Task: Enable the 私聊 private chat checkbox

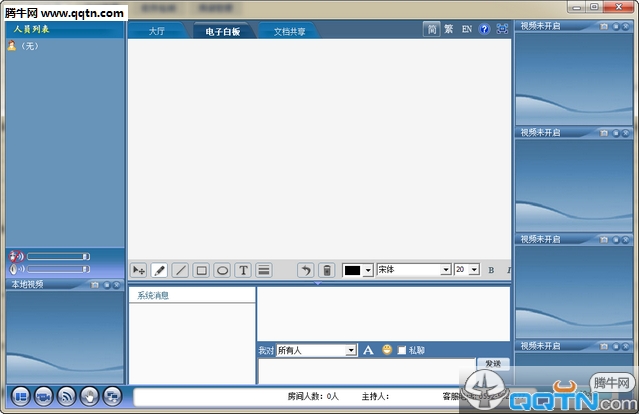Action: (402, 350)
